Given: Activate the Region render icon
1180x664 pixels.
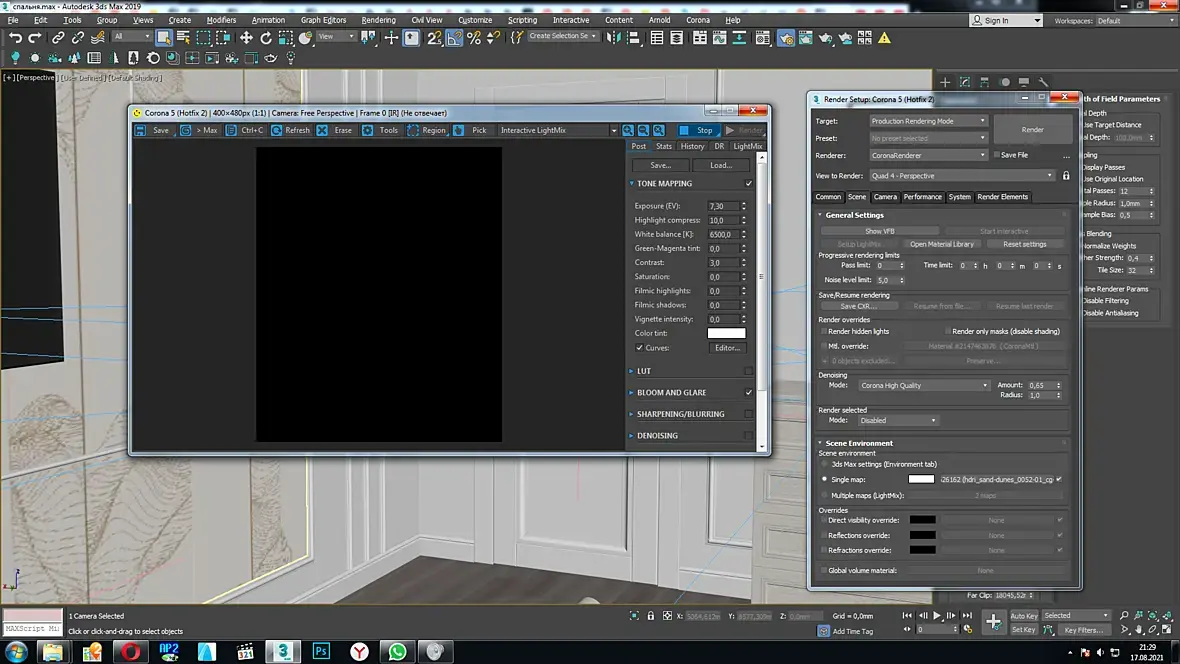Looking at the screenshot, I should (x=412, y=130).
